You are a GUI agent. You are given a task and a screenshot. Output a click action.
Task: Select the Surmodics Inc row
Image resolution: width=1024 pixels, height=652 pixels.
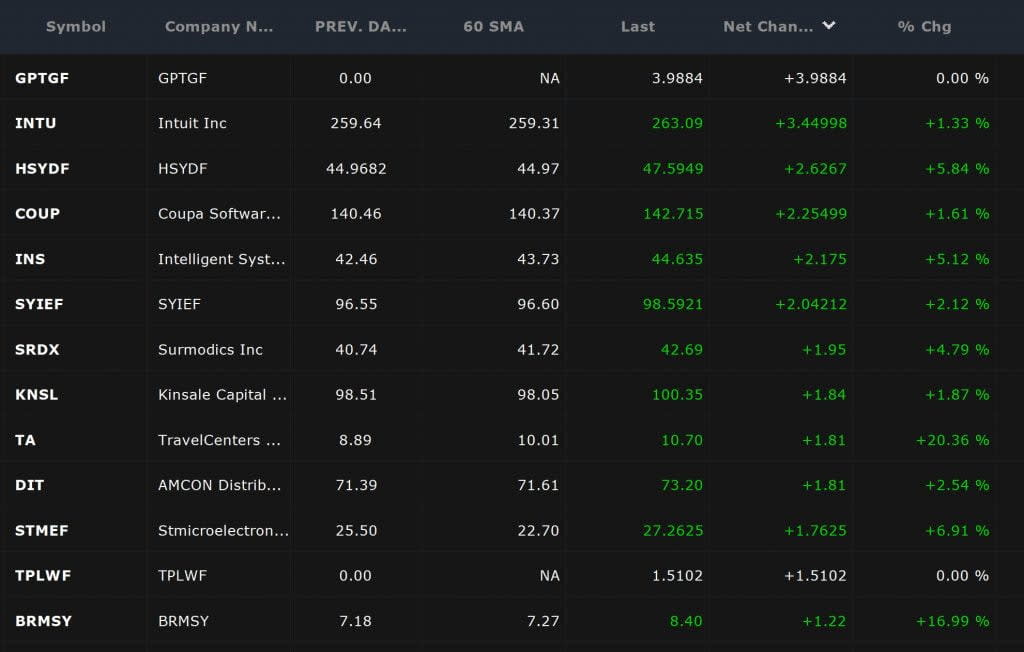point(208,349)
